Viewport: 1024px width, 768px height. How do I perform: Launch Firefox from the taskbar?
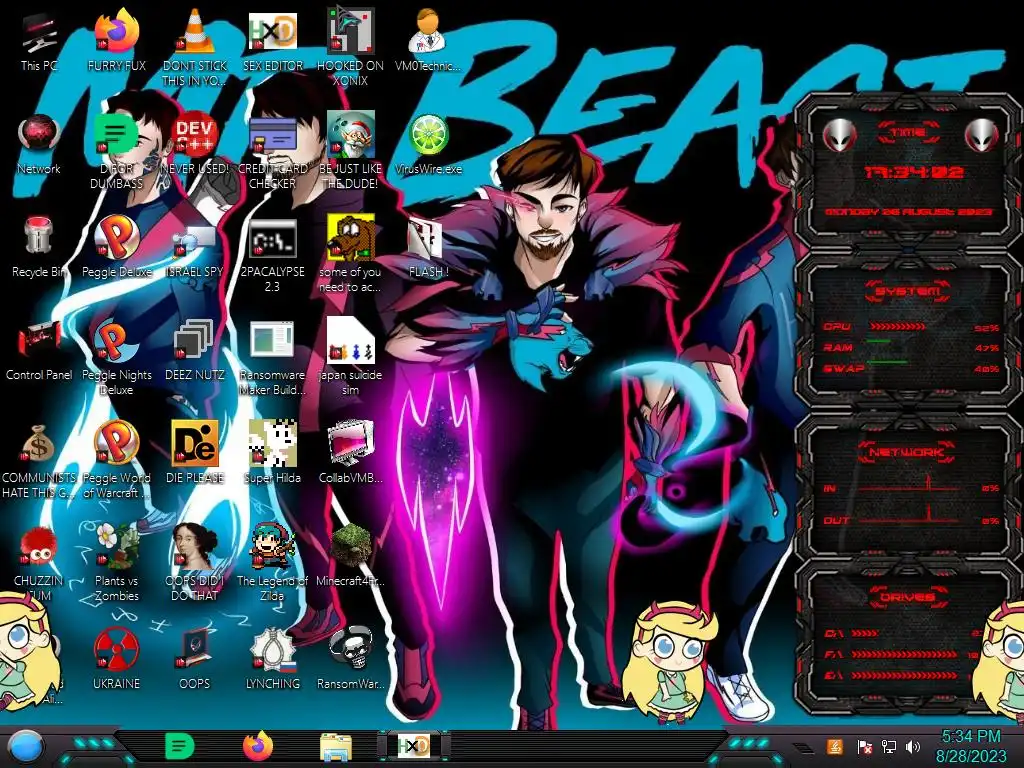click(258, 746)
